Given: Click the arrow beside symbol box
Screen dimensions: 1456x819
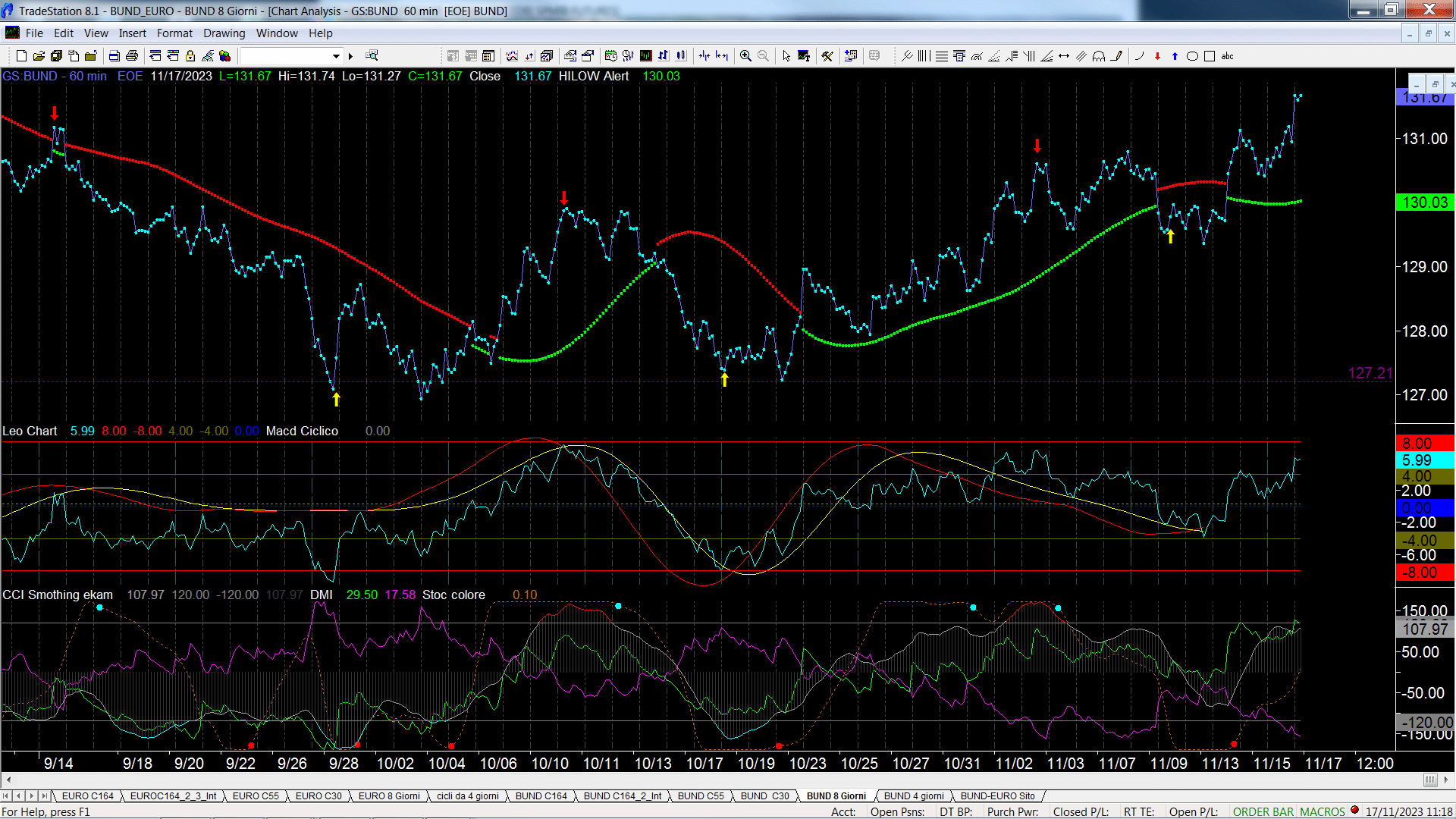Looking at the screenshot, I should click(350, 56).
